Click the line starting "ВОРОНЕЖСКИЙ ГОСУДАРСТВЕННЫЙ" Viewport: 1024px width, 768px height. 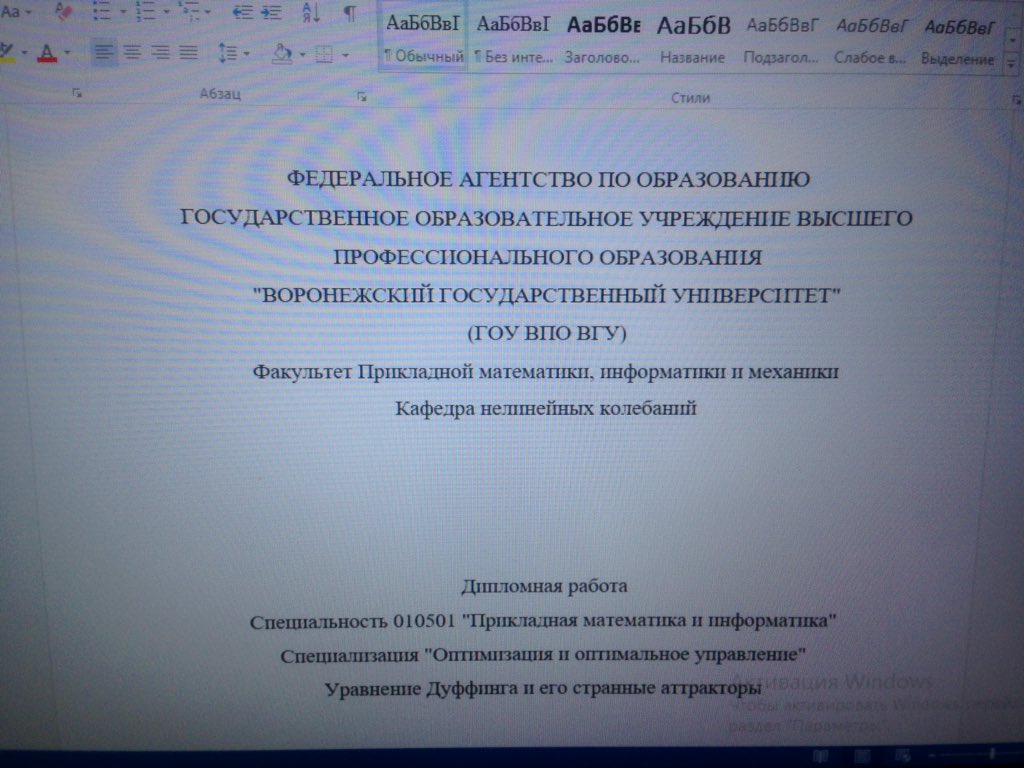[547, 296]
